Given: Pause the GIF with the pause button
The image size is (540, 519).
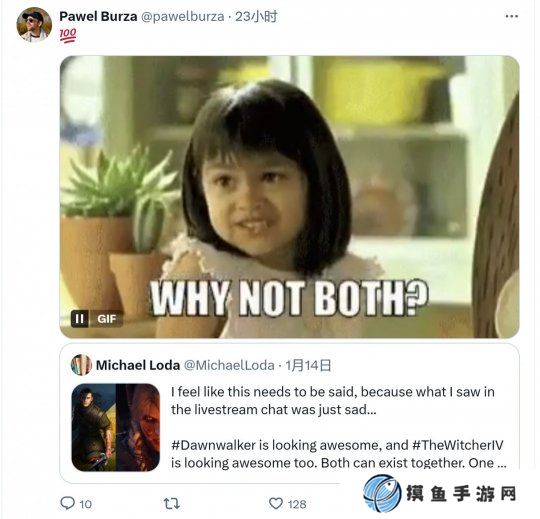Looking at the screenshot, I should click(x=79, y=319).
